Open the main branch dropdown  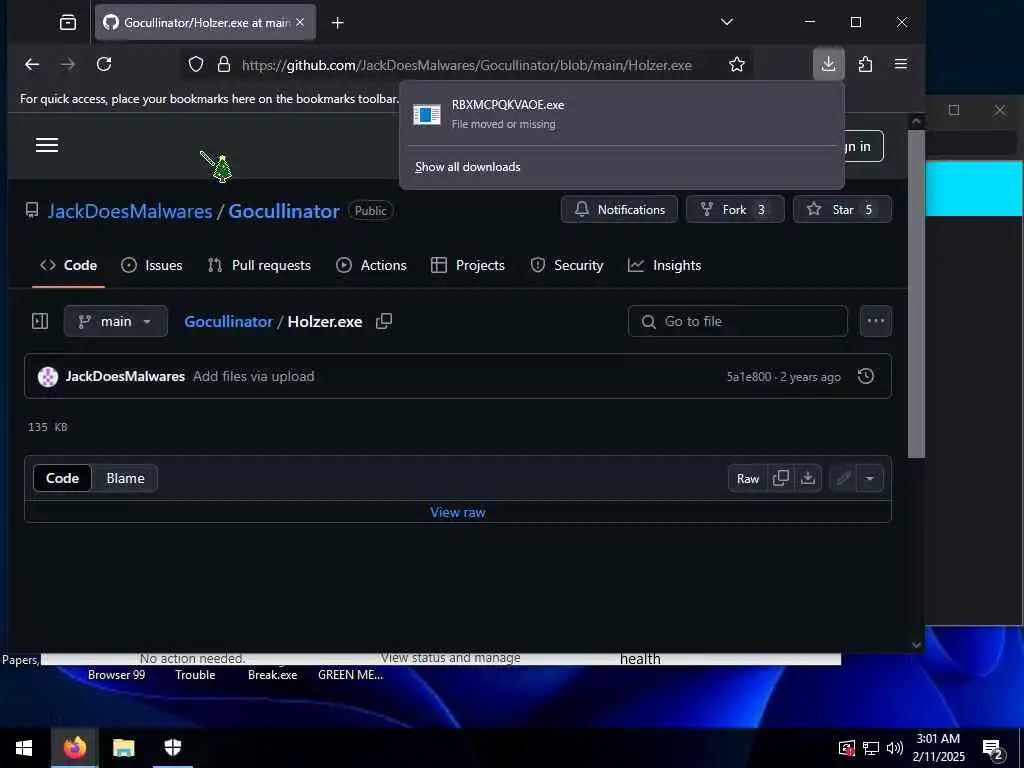pos(116,321)
